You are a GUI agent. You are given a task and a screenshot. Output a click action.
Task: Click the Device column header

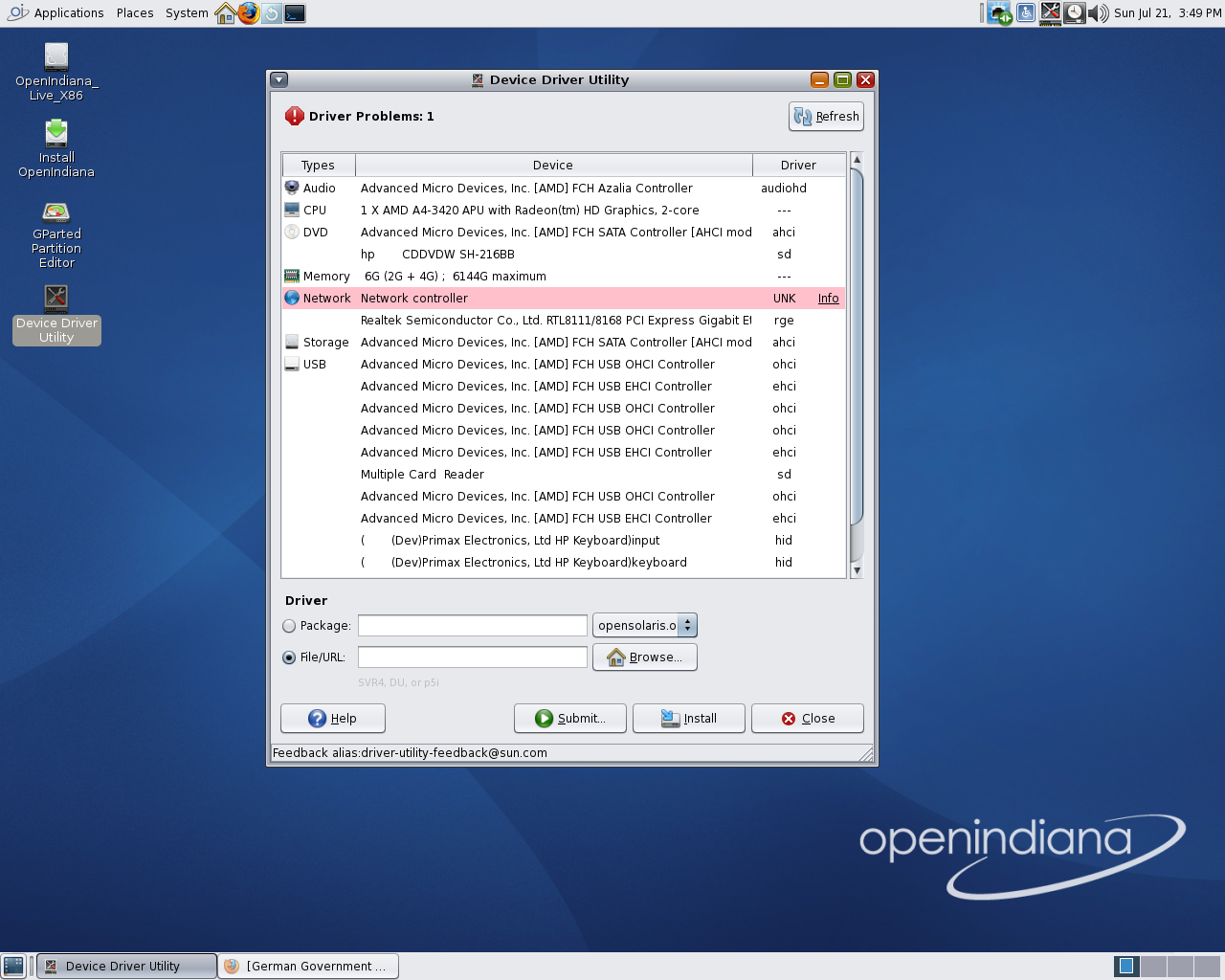point(554,165)
